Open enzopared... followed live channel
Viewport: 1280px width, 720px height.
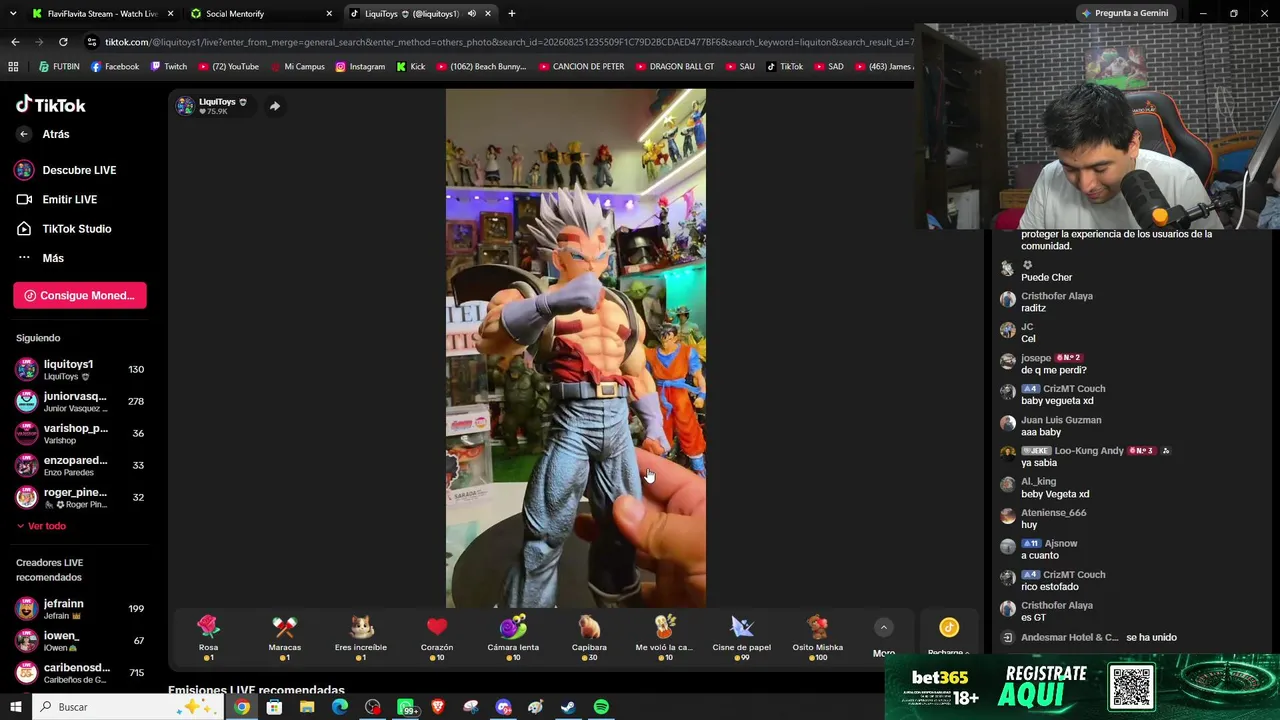[x=80, y=465]
